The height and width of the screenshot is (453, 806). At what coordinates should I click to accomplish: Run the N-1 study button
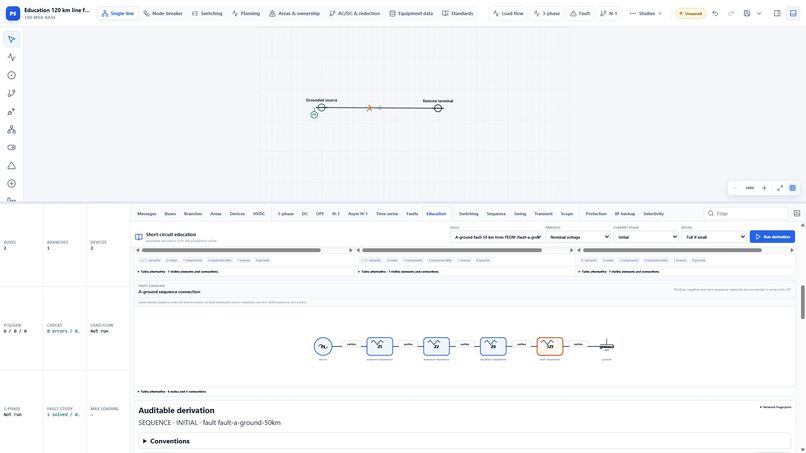pos(609,13)
